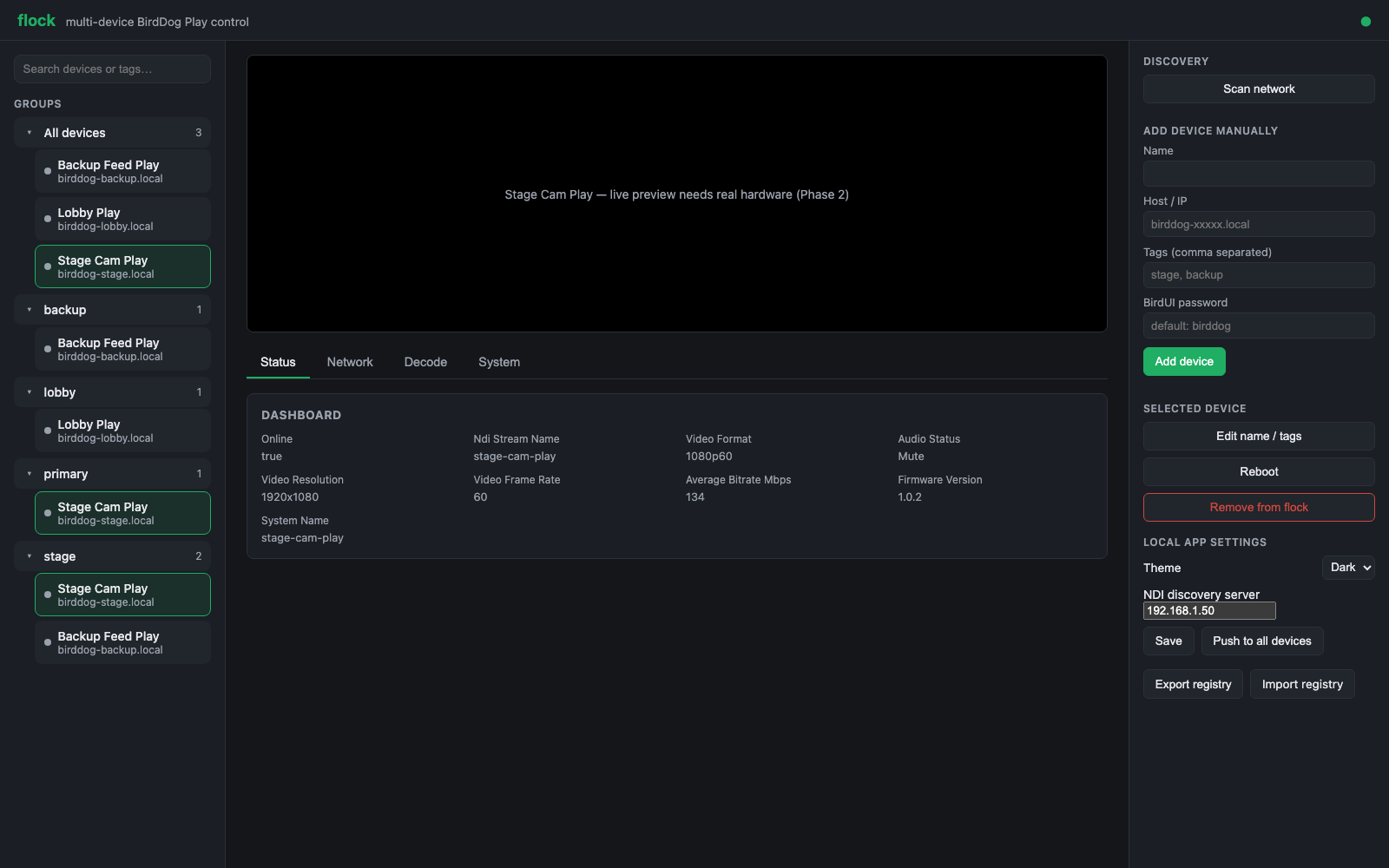Click the Average Bitrate Mbps value 134
The height and width of the screenshot is (868, 1389).
pos(695,497)
